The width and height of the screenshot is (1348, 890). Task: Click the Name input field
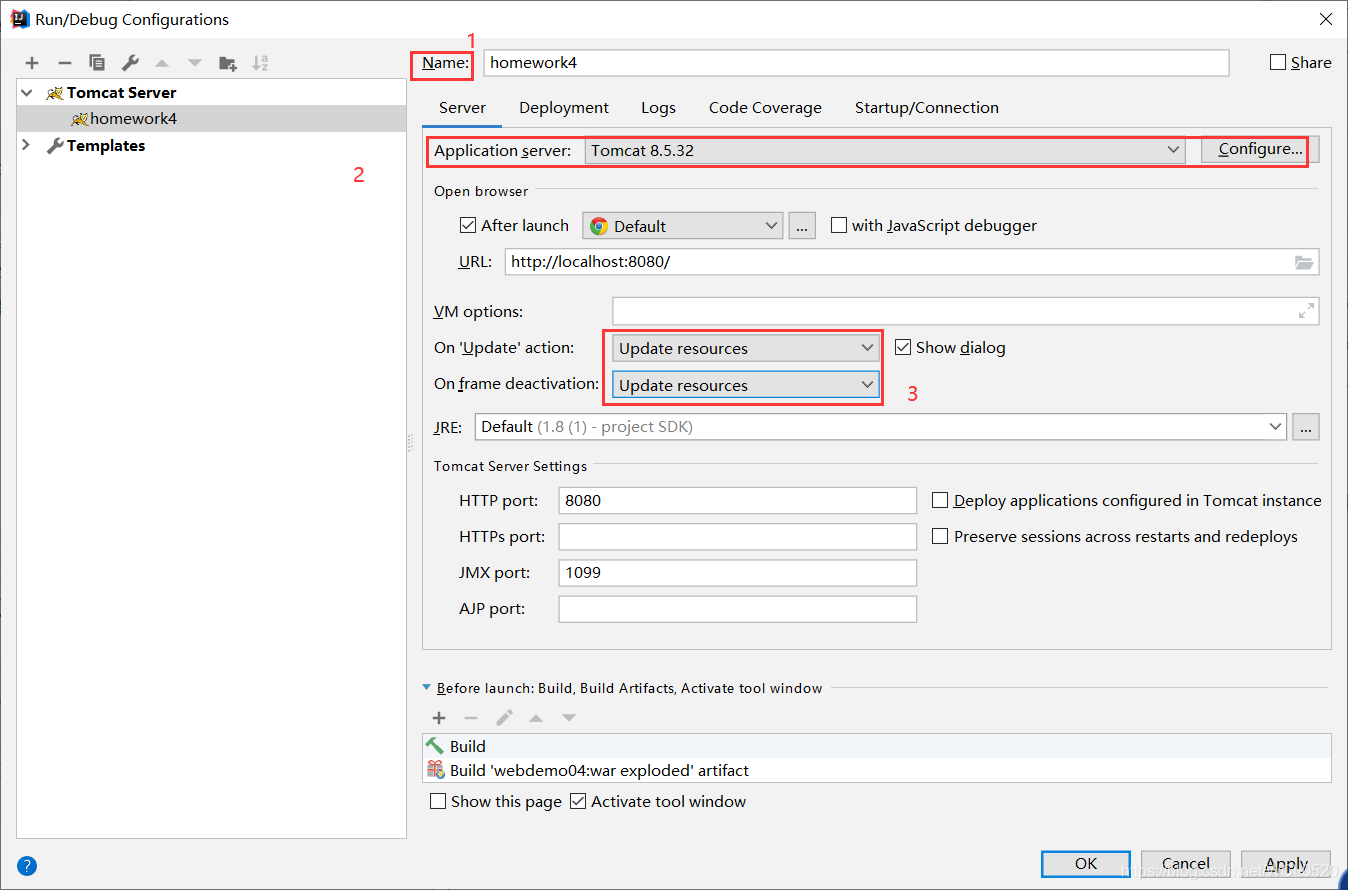click(856, 62)
